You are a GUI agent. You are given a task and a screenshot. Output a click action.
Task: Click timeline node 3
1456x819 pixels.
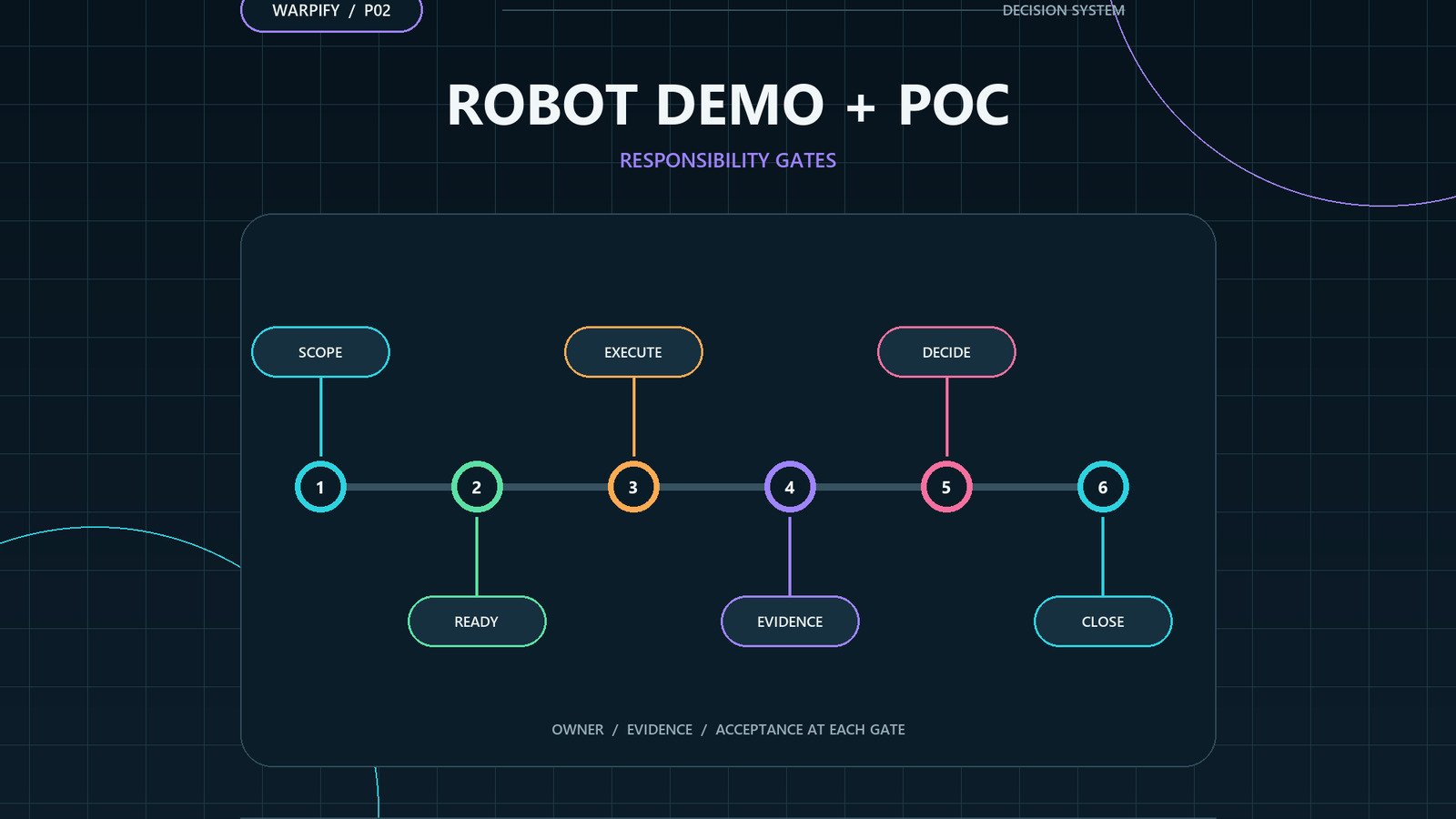[x=633, y=487]
